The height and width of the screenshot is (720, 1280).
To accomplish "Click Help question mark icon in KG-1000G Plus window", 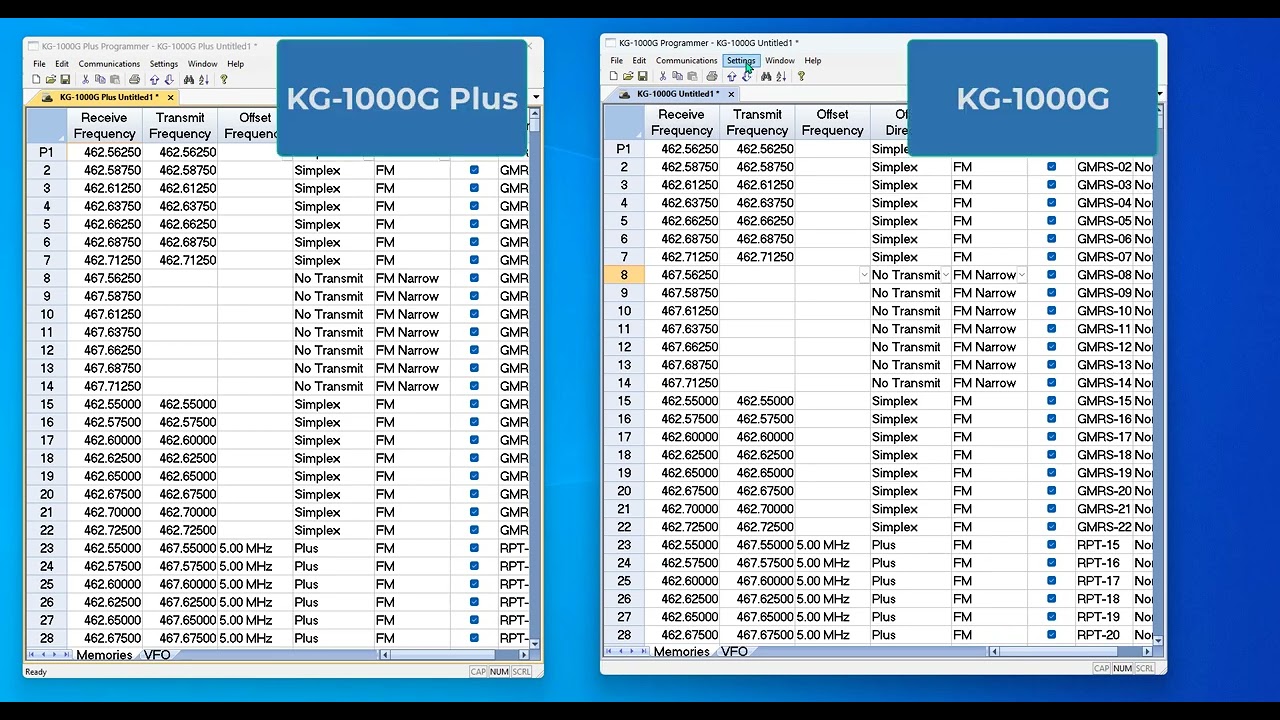I will 224,79.
